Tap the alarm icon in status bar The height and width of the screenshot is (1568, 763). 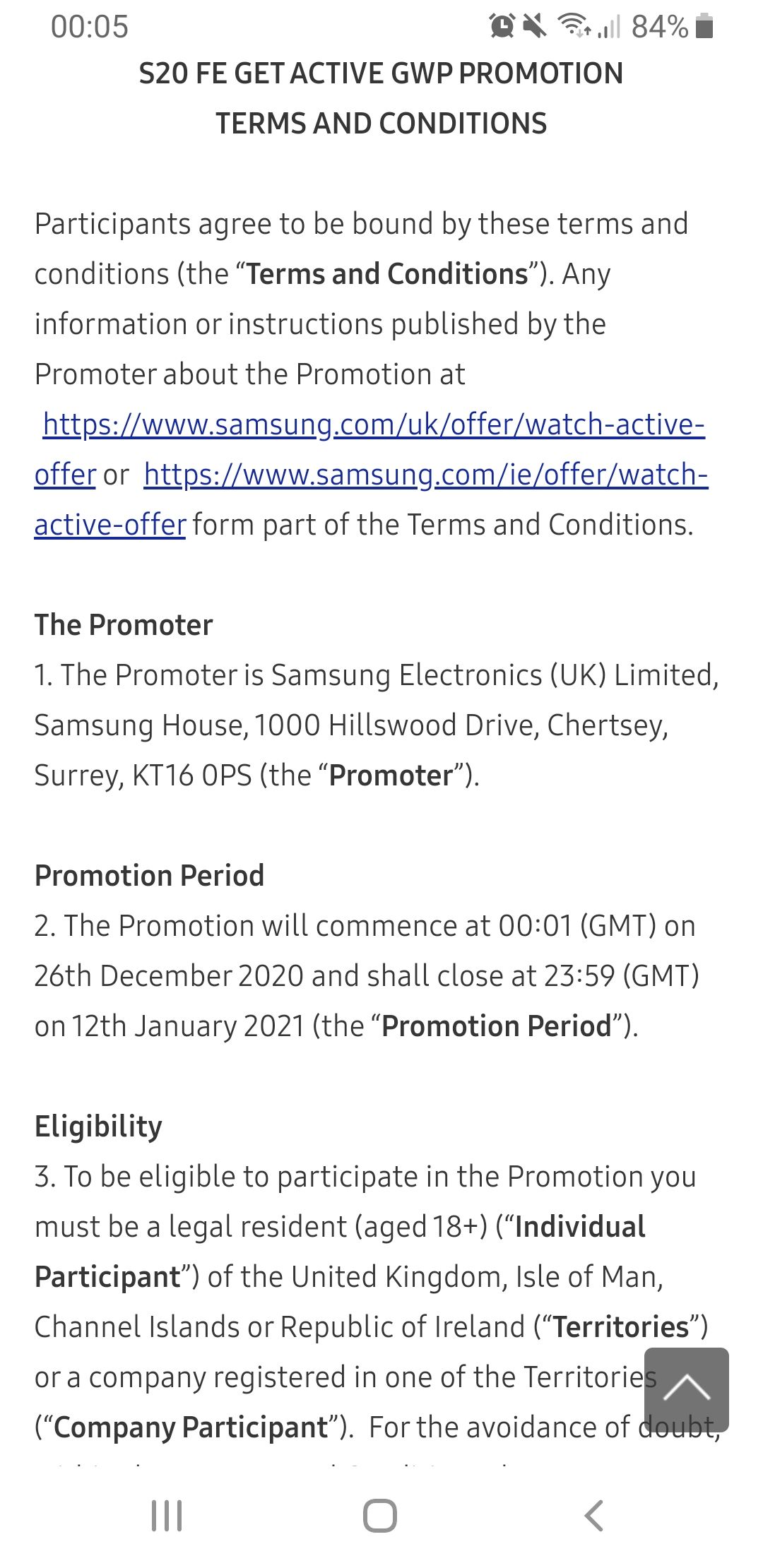tap(502, 26)
